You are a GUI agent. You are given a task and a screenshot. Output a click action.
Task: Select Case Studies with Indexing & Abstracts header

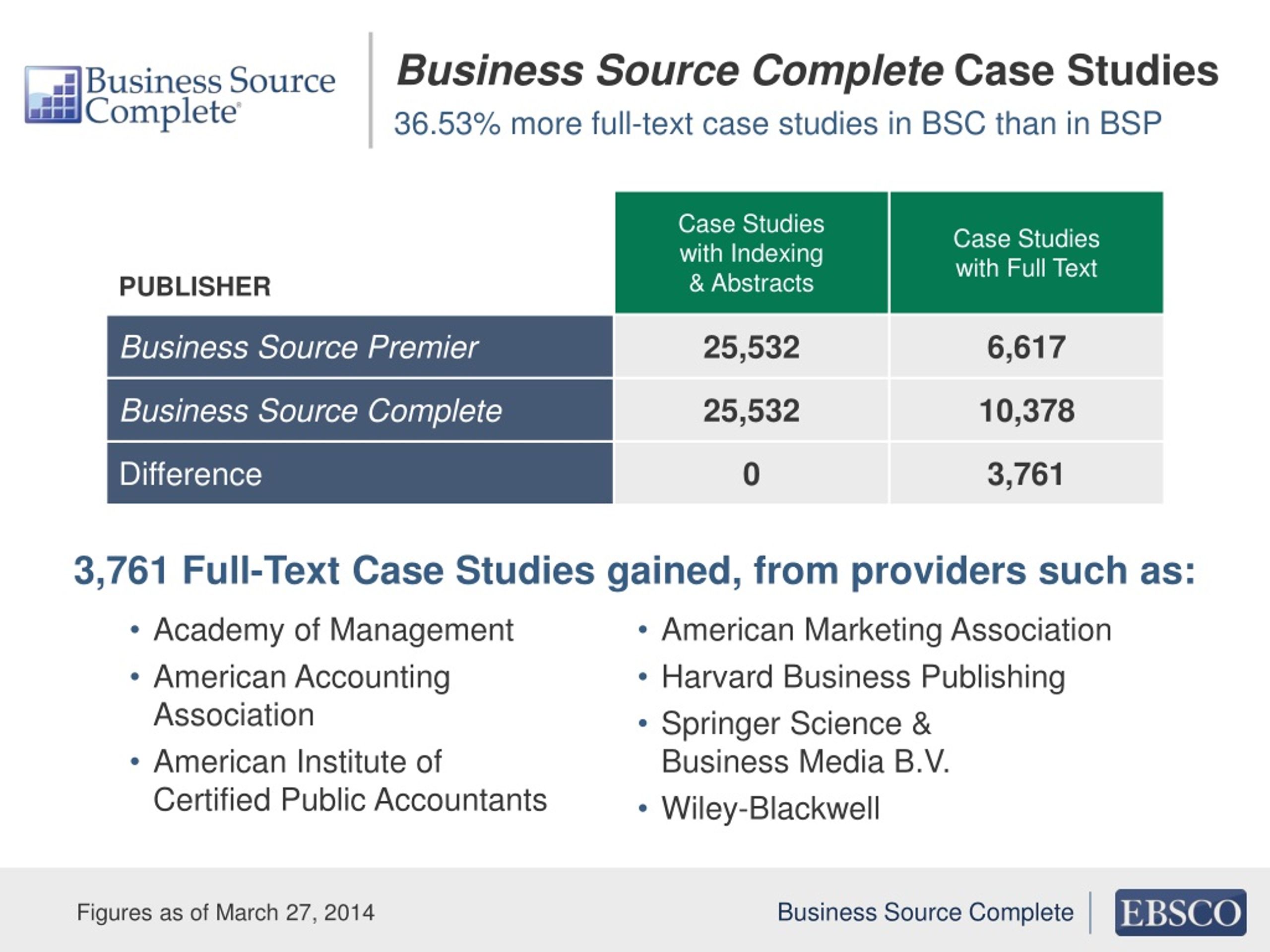(x=751, y=253)
